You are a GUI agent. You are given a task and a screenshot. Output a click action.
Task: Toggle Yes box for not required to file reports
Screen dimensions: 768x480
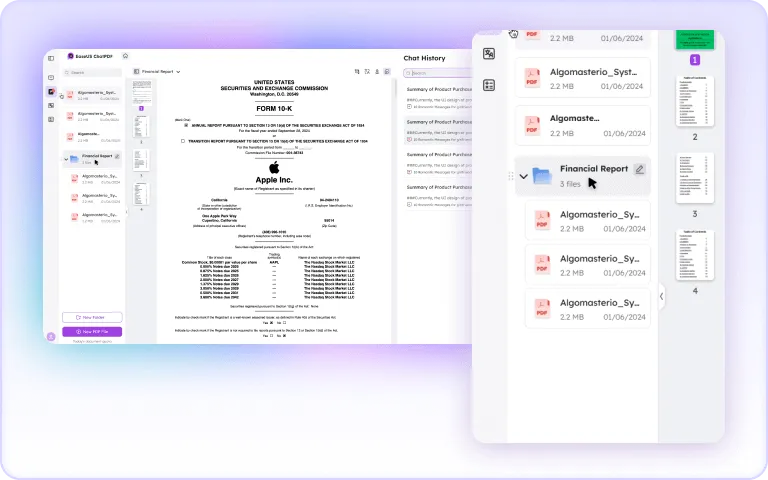[271, 336]
